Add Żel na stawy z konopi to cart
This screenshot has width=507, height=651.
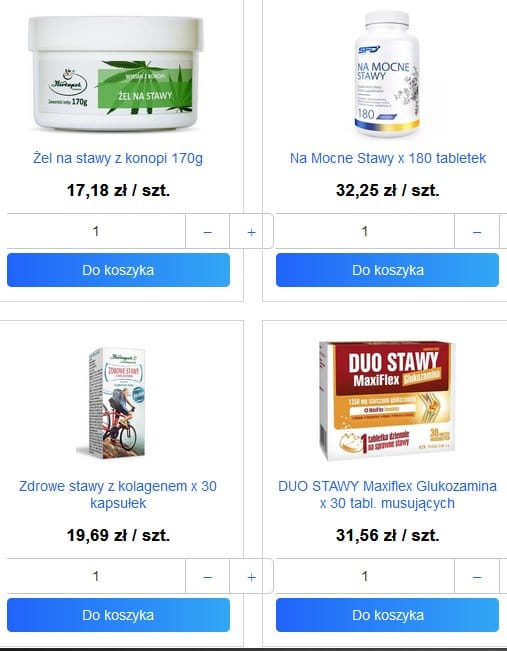(118, 270)
